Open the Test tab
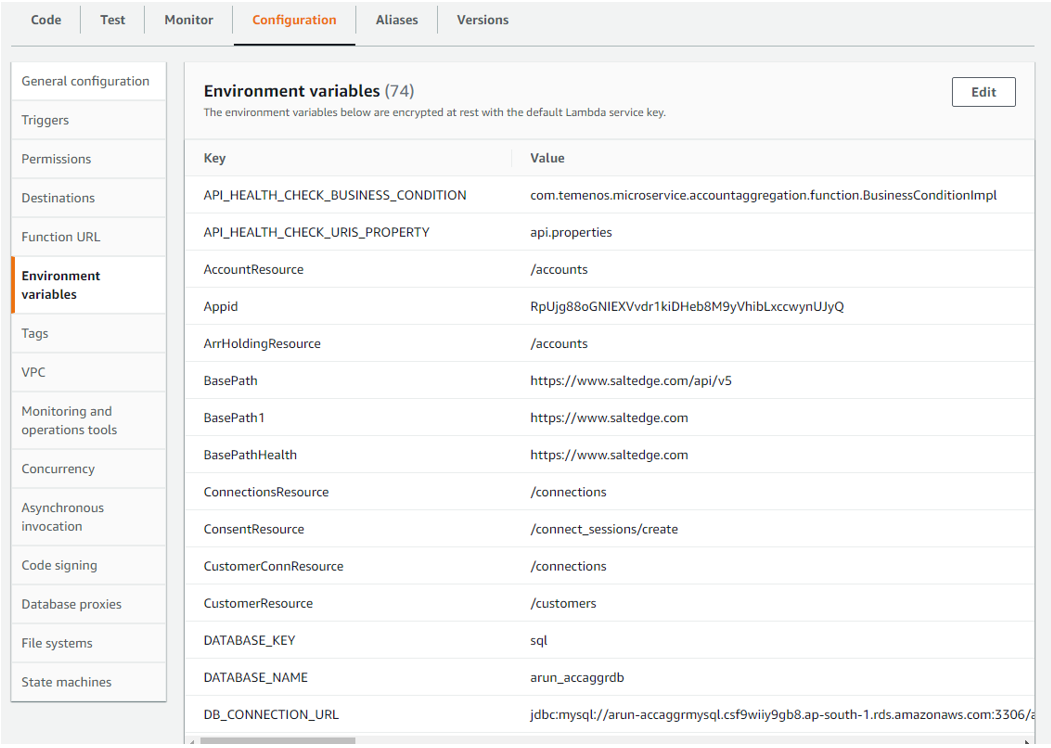 coord(113,20)
